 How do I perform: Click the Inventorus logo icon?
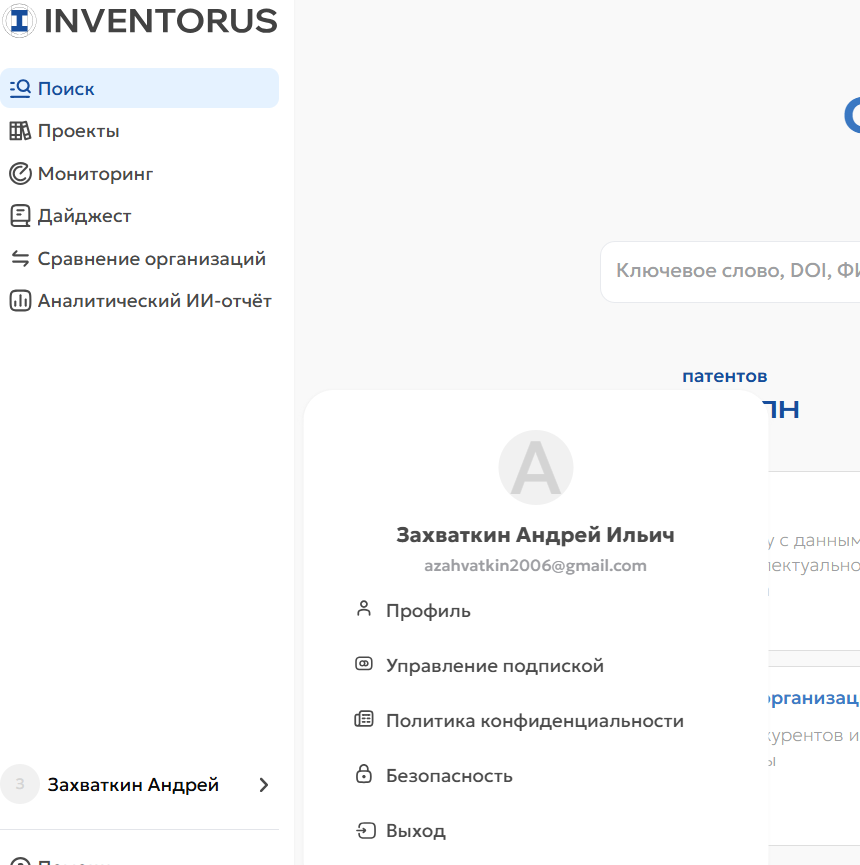19,20
